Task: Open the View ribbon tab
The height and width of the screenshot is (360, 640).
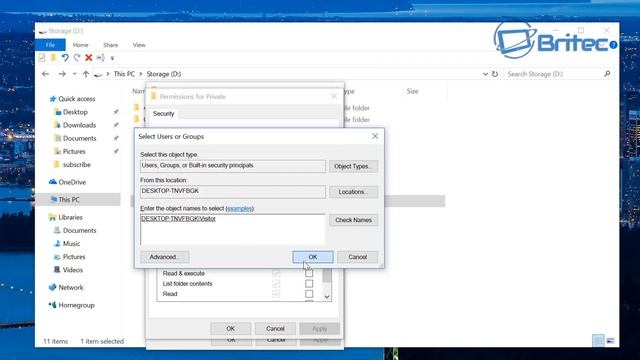Action: pyautogui.click(x=139, y=45)
